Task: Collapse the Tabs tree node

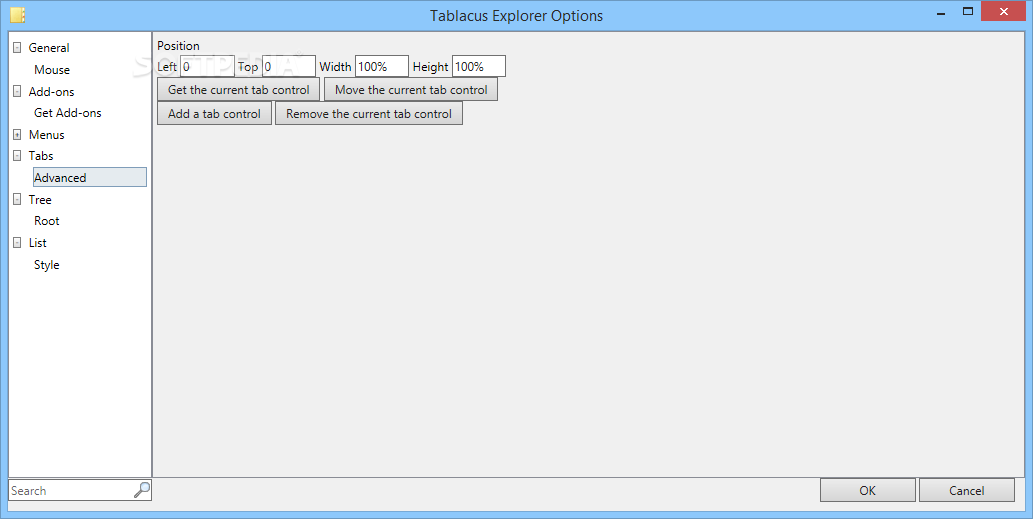Action: tap(17, 156)
